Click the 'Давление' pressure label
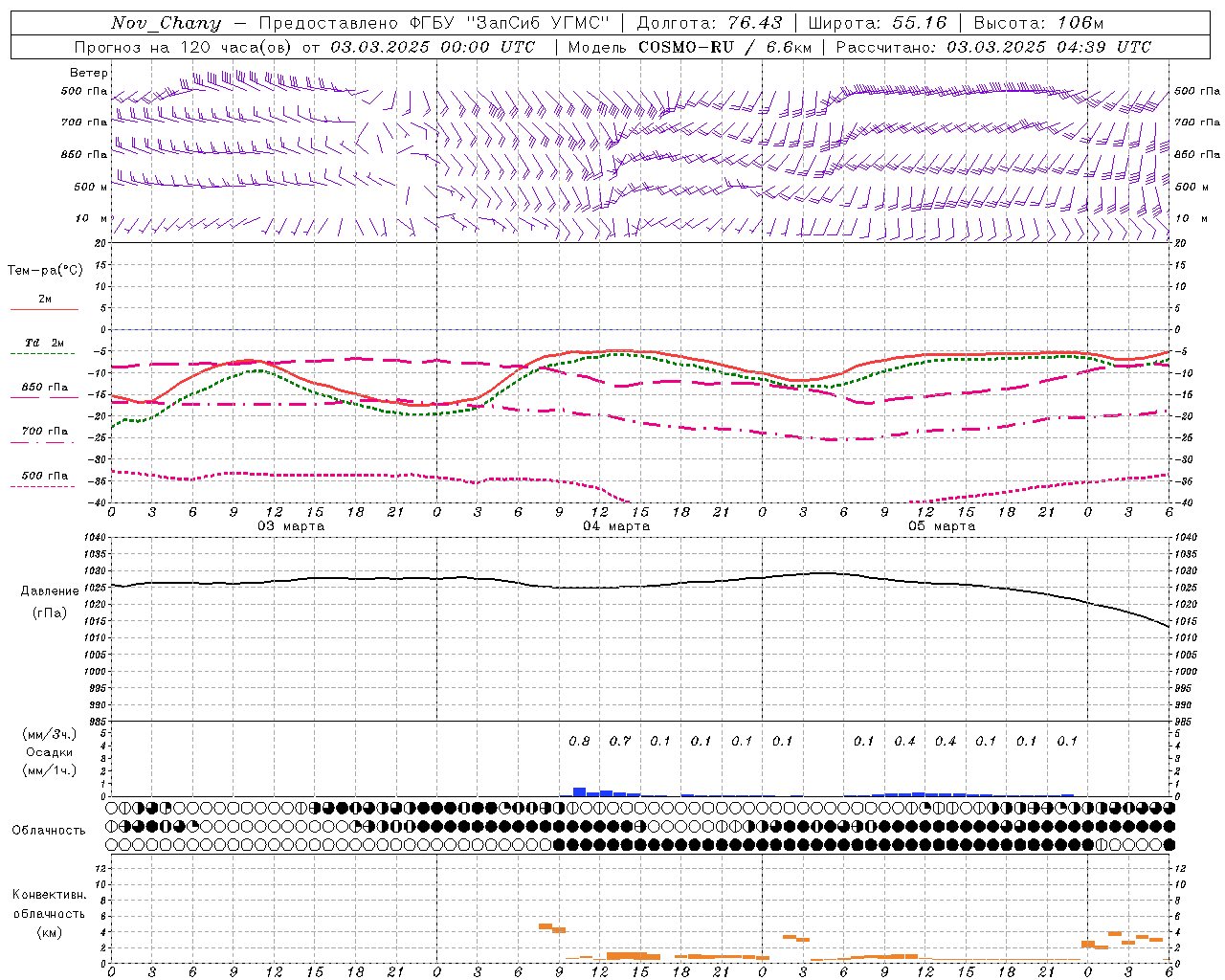This screenshot has width=1225, height=980. tap(50, 591)
